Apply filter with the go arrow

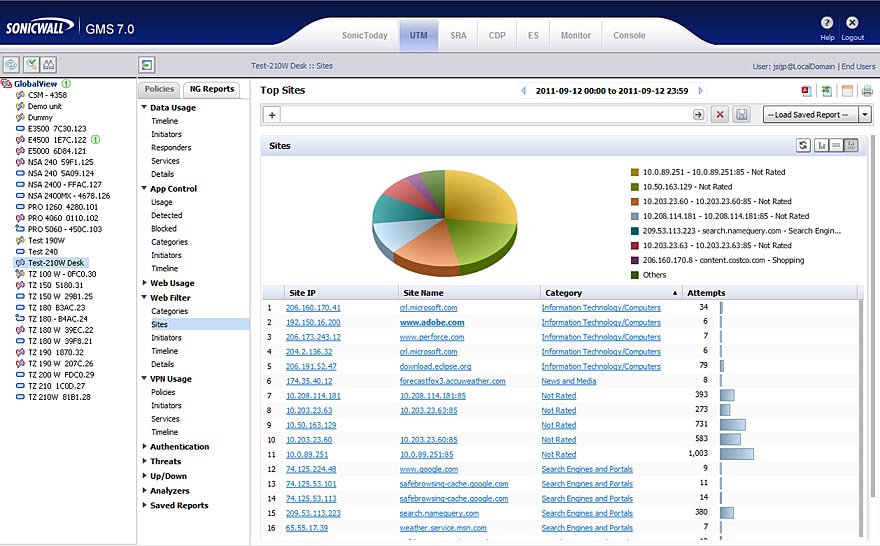[698, 115]
